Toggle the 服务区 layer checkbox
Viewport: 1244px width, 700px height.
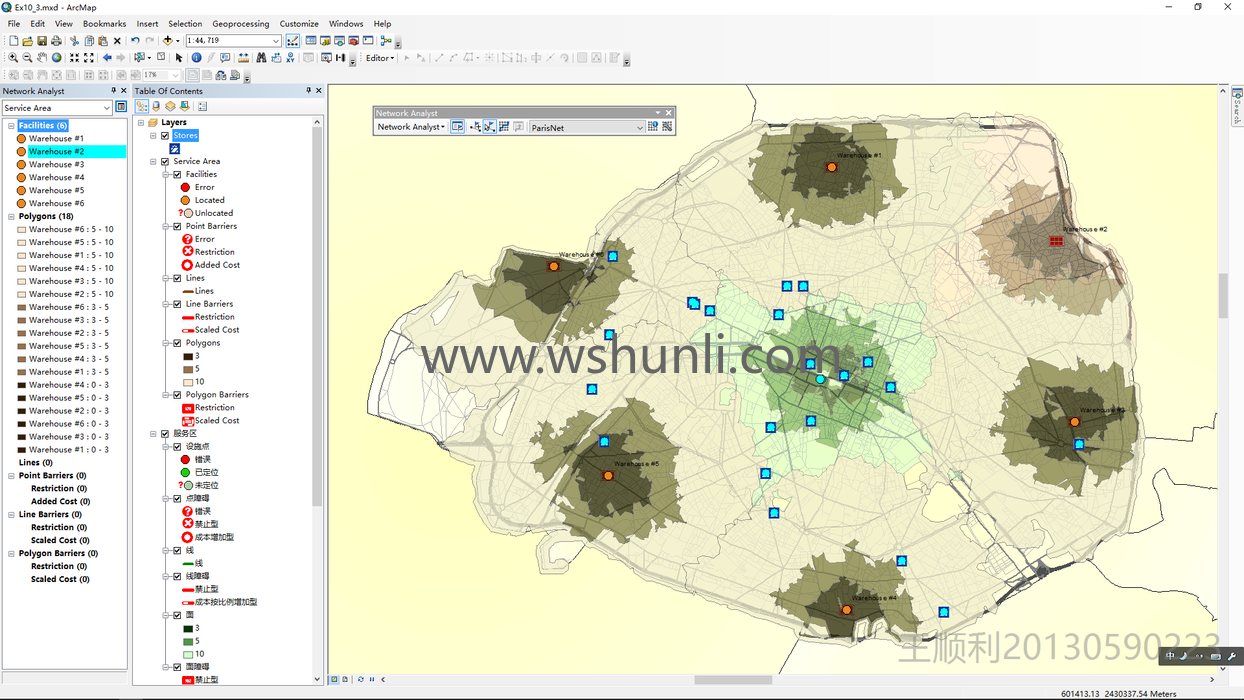click(166, 435)
